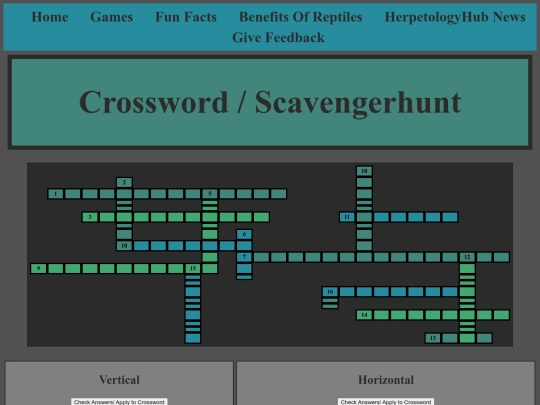Select crossword cell numbered 2
Screen dimensions: 540x405
click(x=124, y=182)
